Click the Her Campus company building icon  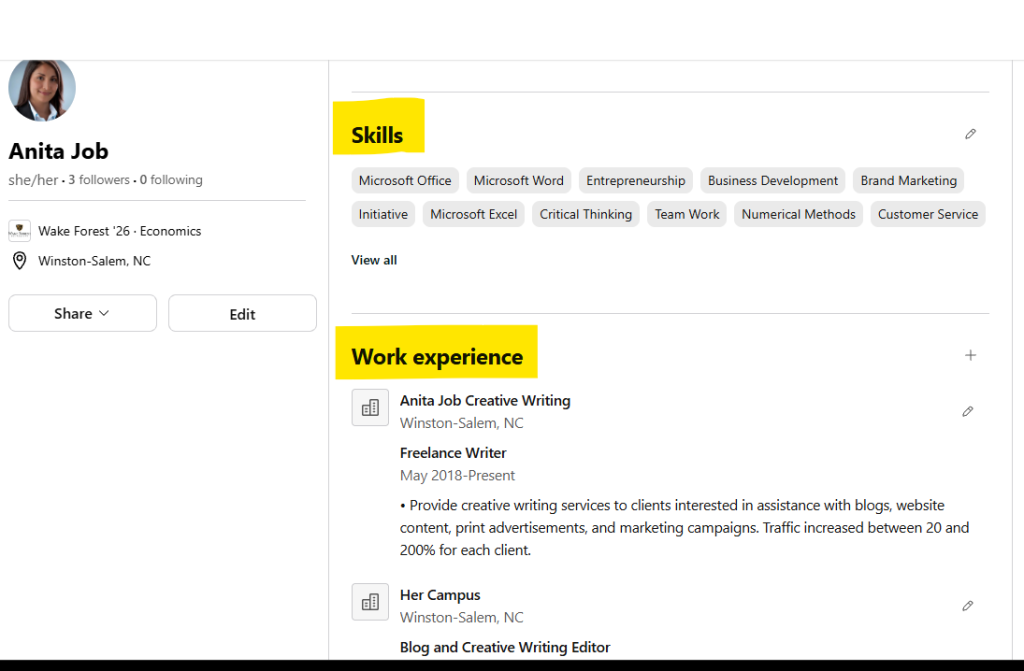(x=370, y=602)
